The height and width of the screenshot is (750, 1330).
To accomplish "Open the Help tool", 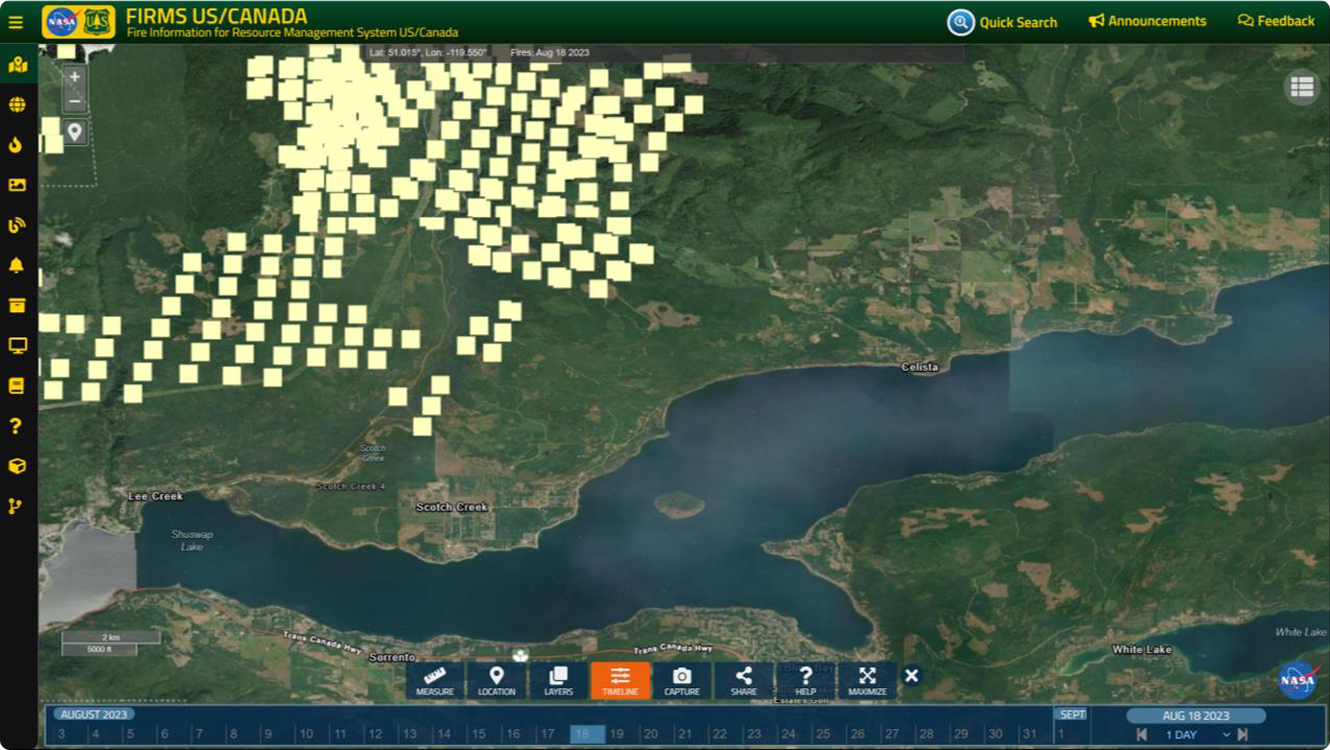I will [806, 680].
